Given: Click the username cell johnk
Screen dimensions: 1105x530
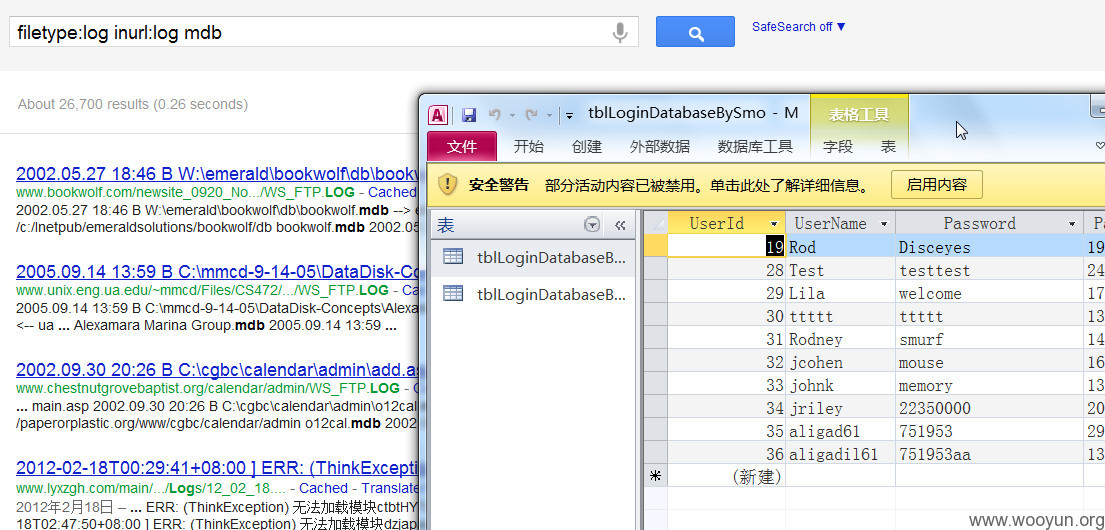Looking at the screenshot, I should 841,385.
